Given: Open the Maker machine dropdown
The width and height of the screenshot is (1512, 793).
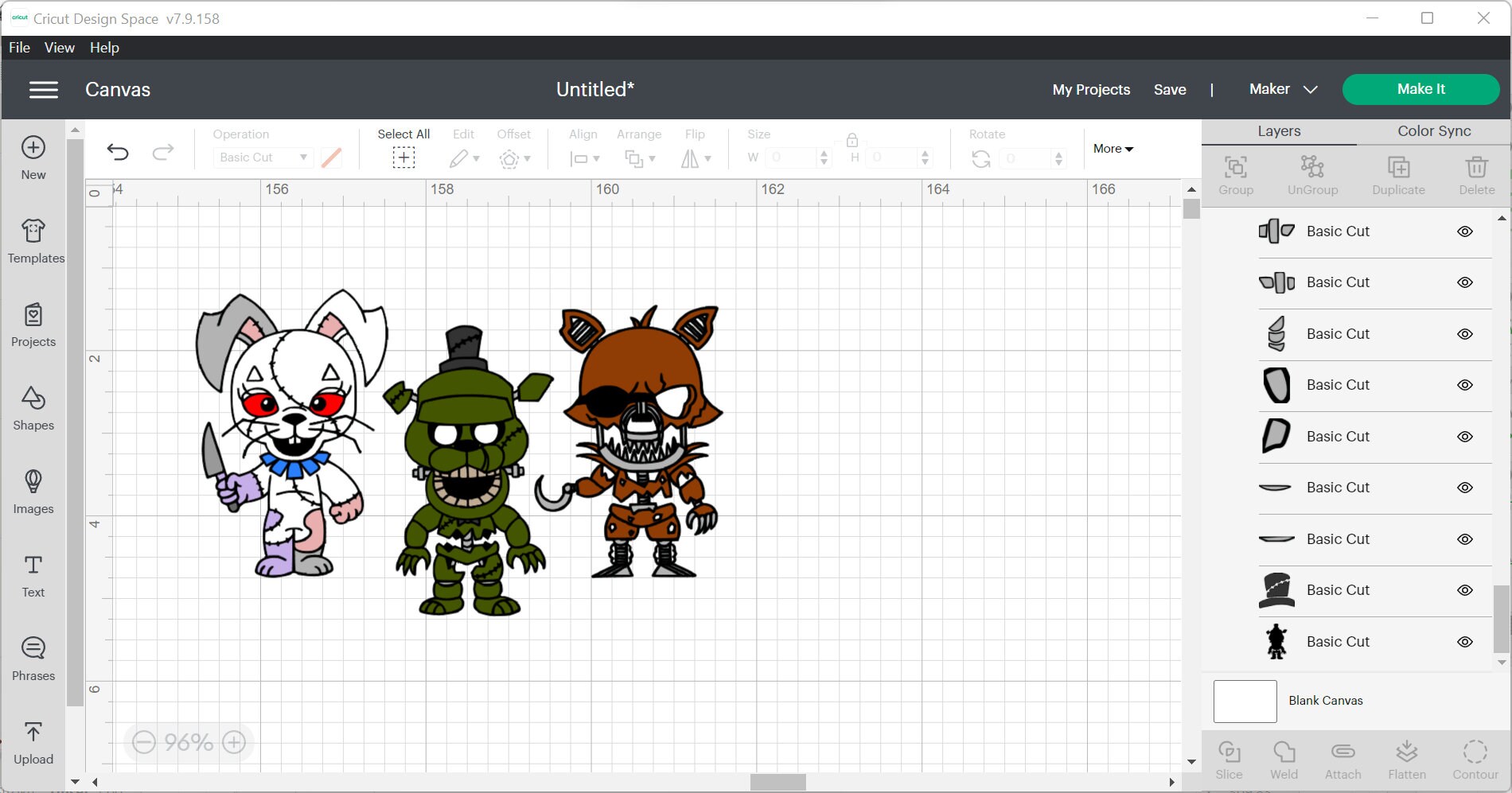Looking at the screenshot, I should [1282, 89].
